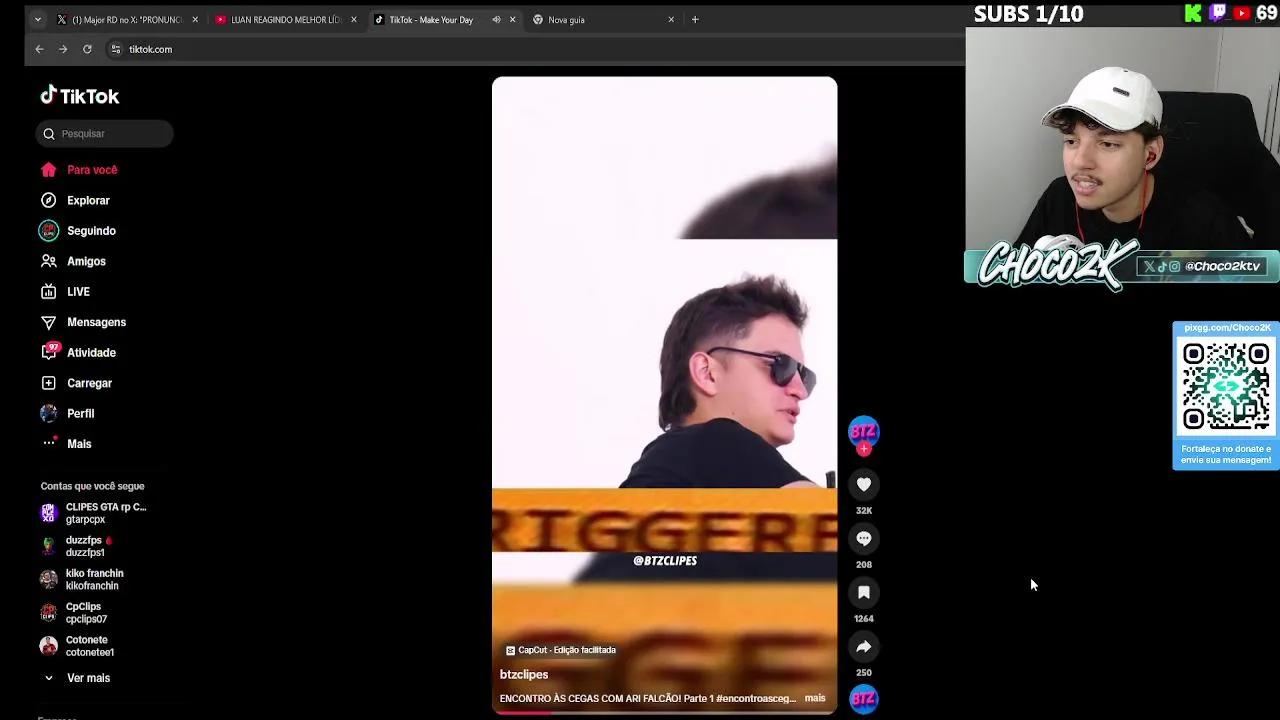Mute the TikTok tab audio icon
Image resolution: width=1280 pixels, height=720 pixels.
[496, 19]
